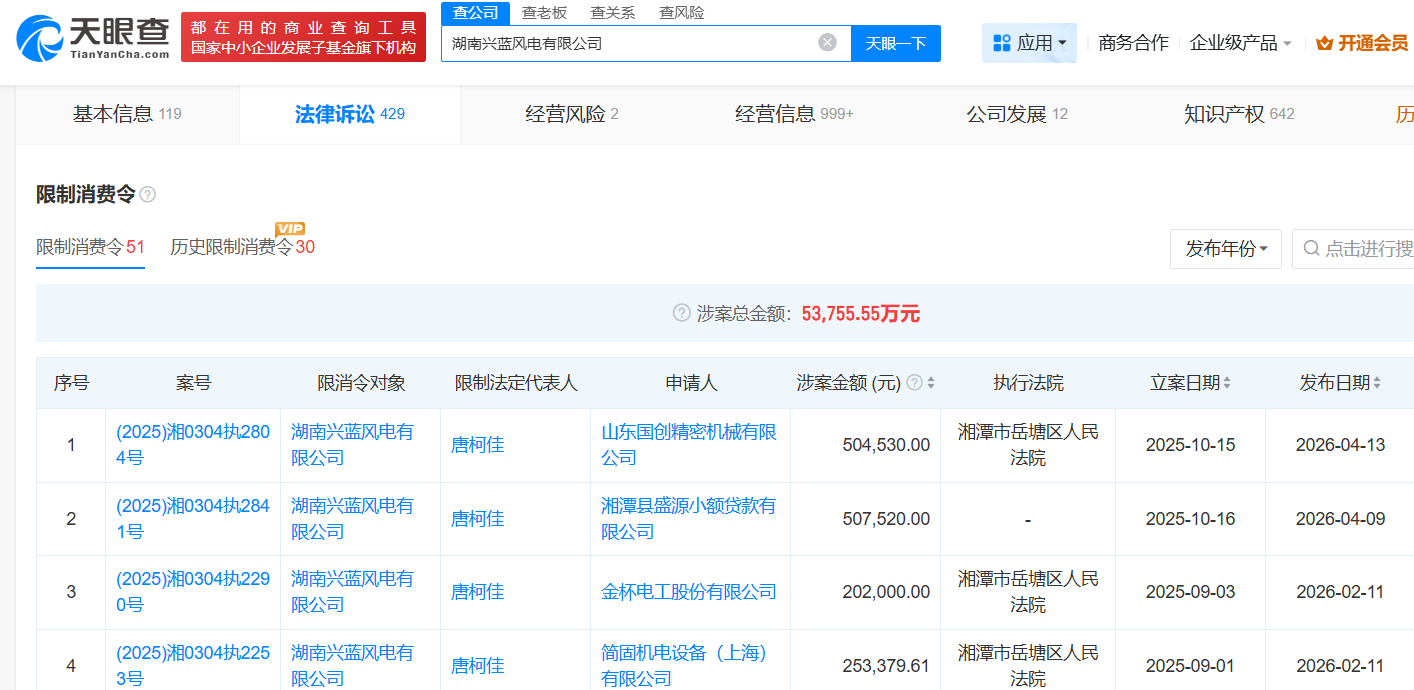Sort by 涉案金额 using sort arrows
This screenshot has width=1414, height=690.
[931, 383]
